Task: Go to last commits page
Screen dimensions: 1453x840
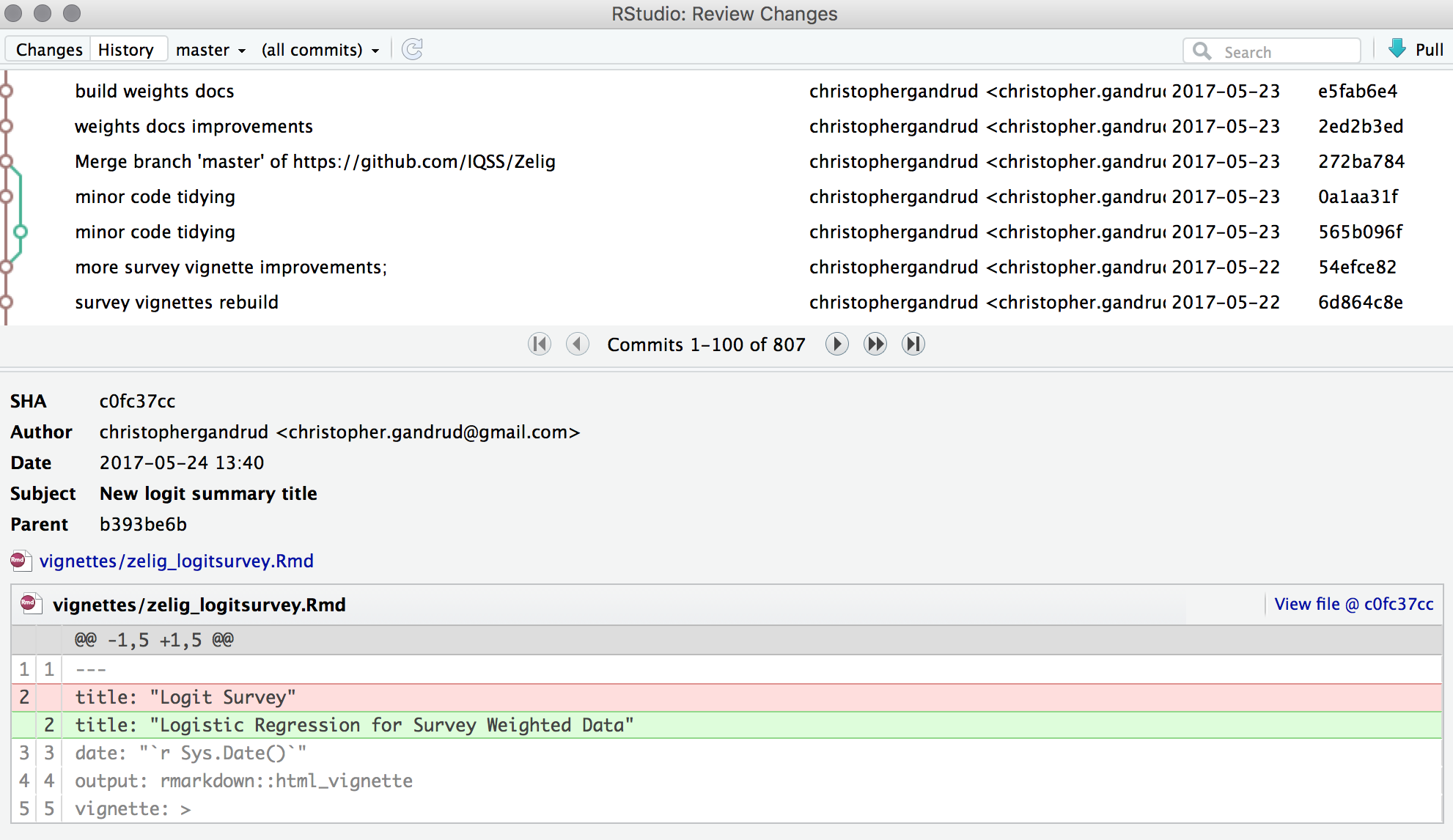Action: tap(913, 344)
